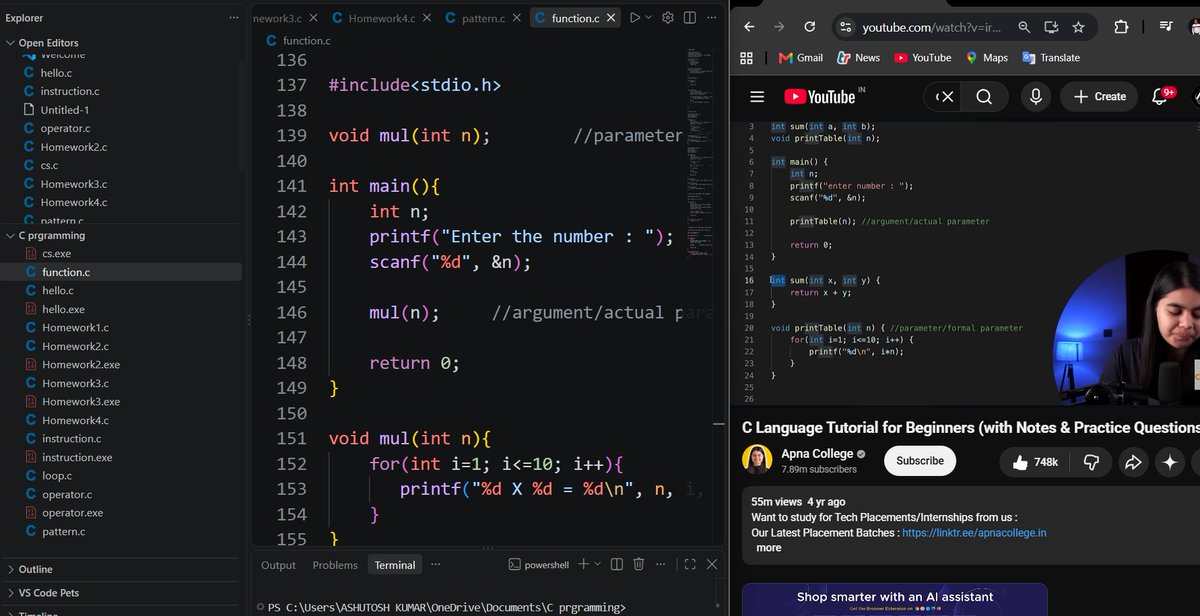Close the terminal panel
This screenshot has height=616, width=1200.
pyautogui.click(x=712, y=564)
